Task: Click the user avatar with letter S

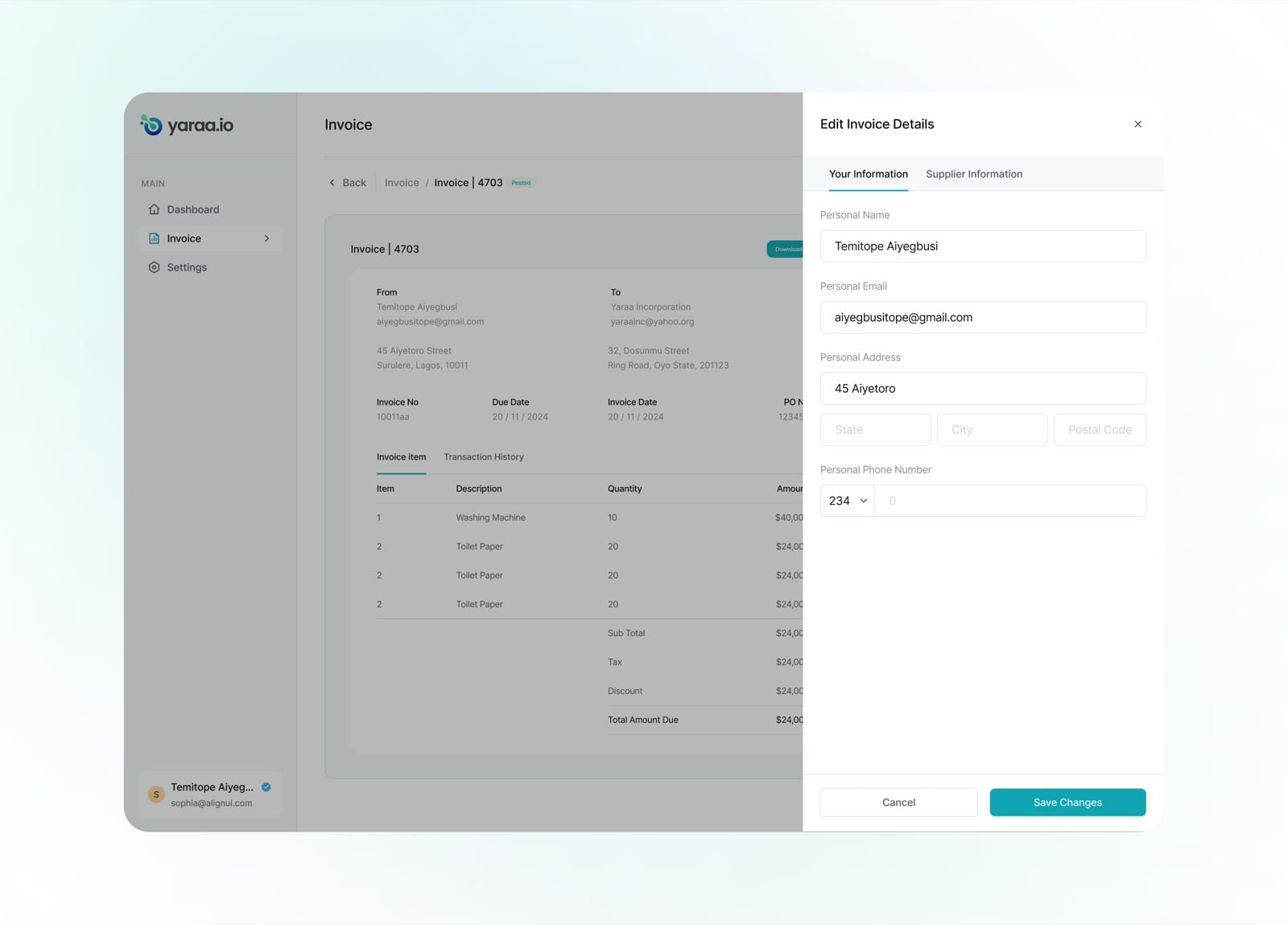Action: click(156, 795)
